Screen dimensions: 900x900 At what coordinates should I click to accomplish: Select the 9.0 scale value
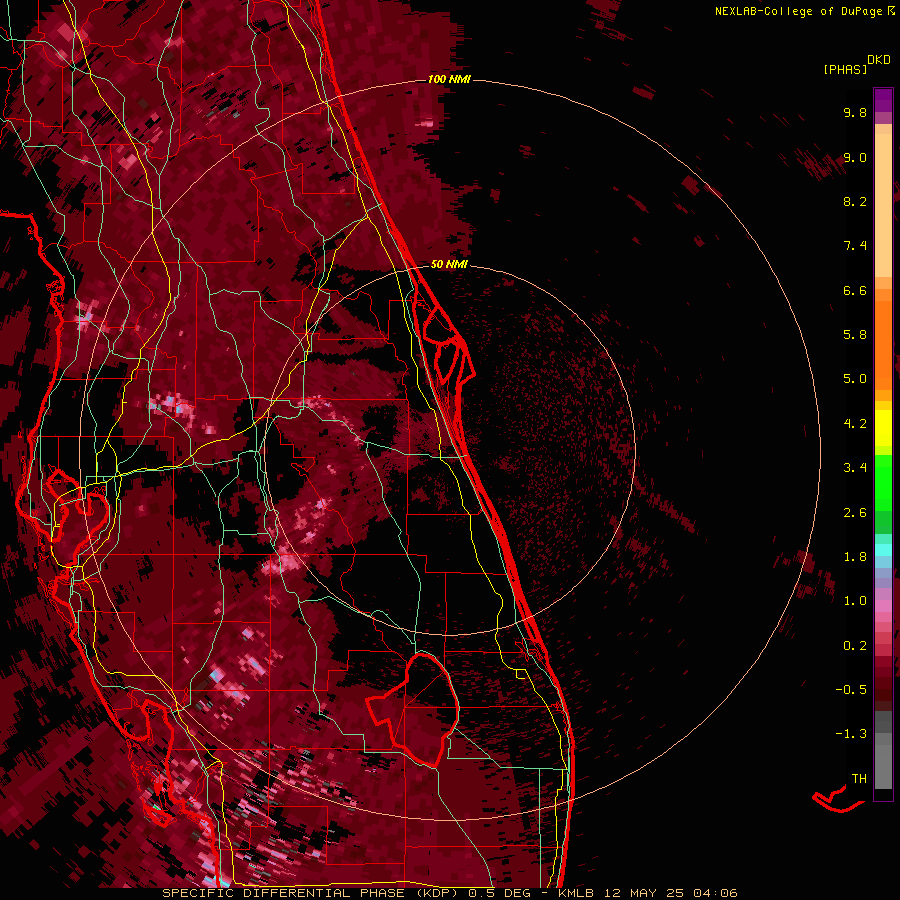pos(855,157)
